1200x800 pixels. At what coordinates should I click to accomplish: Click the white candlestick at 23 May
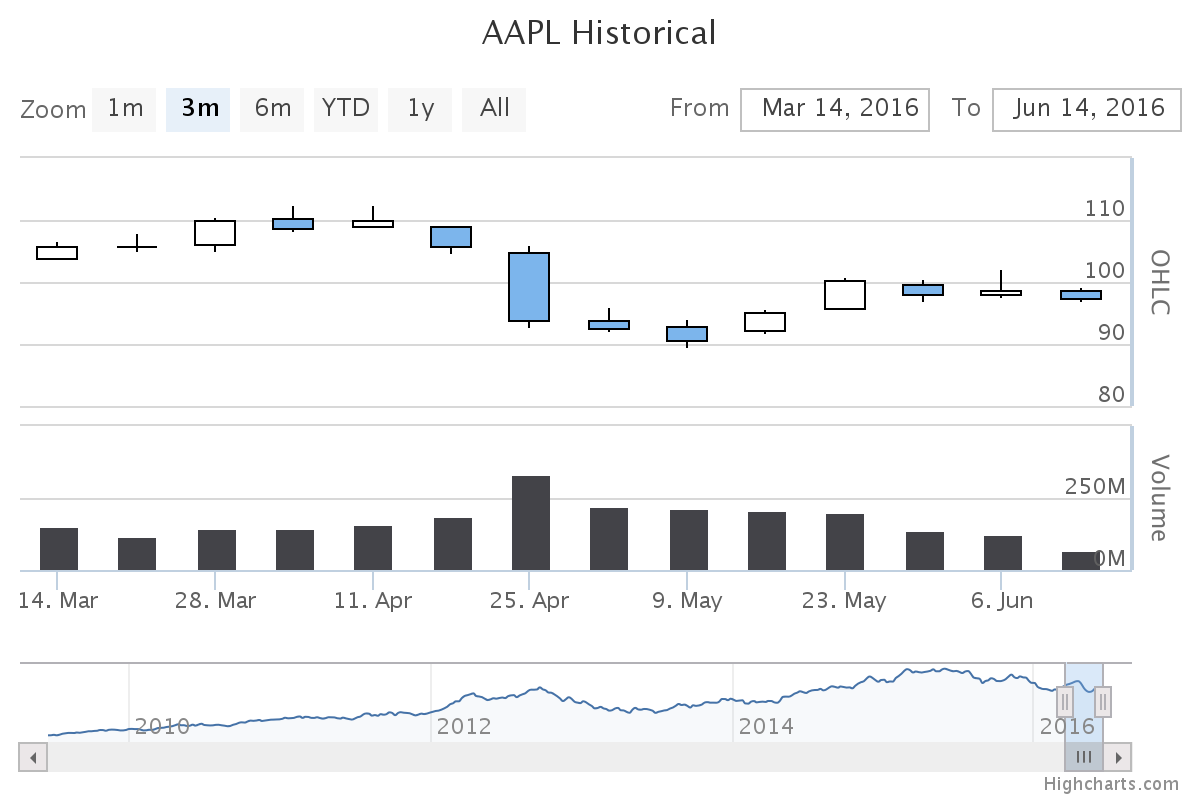click(845, 295)
